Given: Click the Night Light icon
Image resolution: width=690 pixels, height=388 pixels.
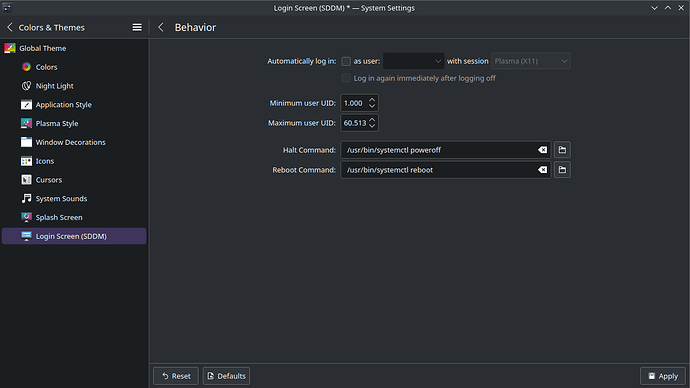Looking at the screenshot, I should pos(26,86).
